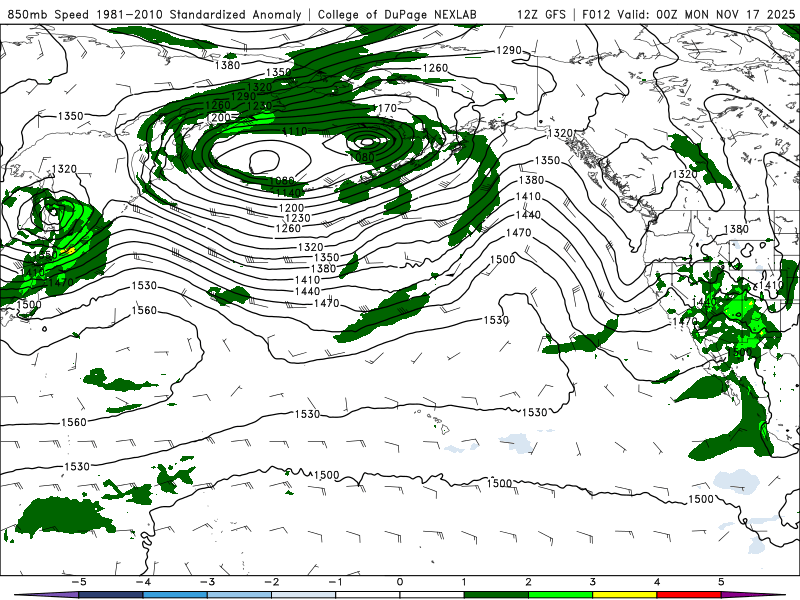Click the '1' color bar tick label
This screenshot has height=600, width=800.
[464, 582]
